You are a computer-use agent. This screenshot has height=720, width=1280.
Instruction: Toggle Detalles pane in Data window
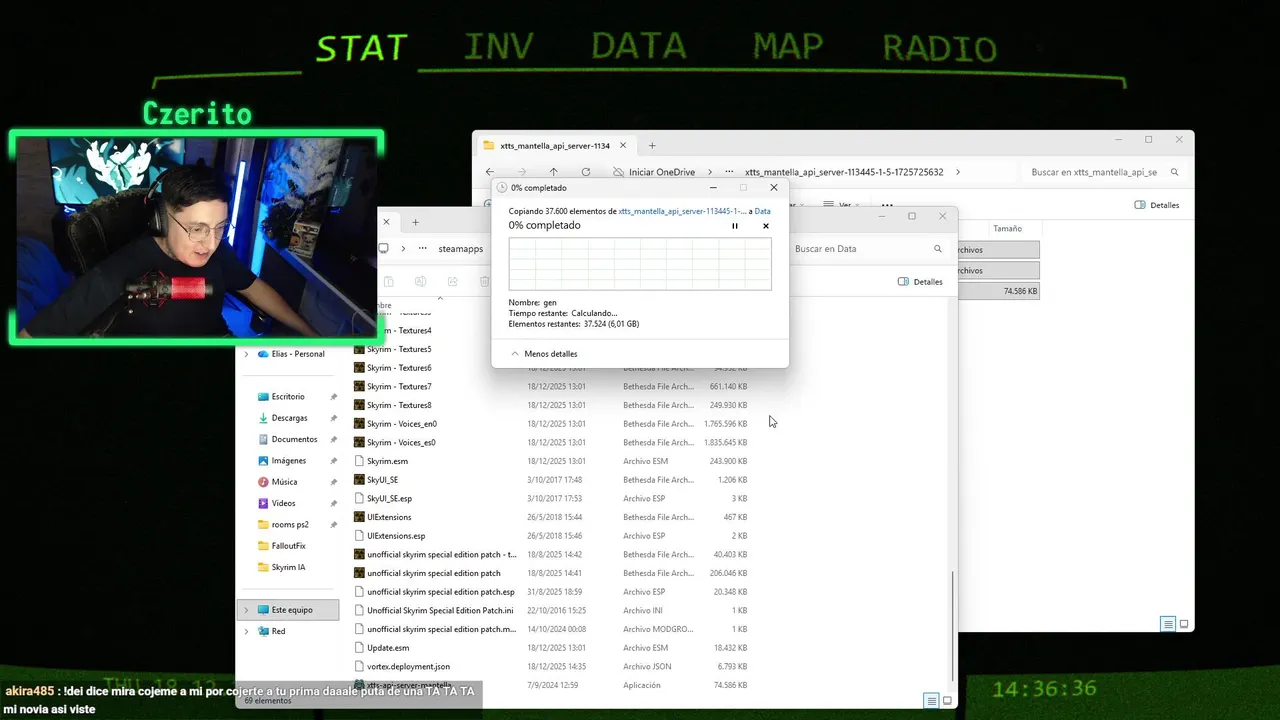tap(920, 282)
